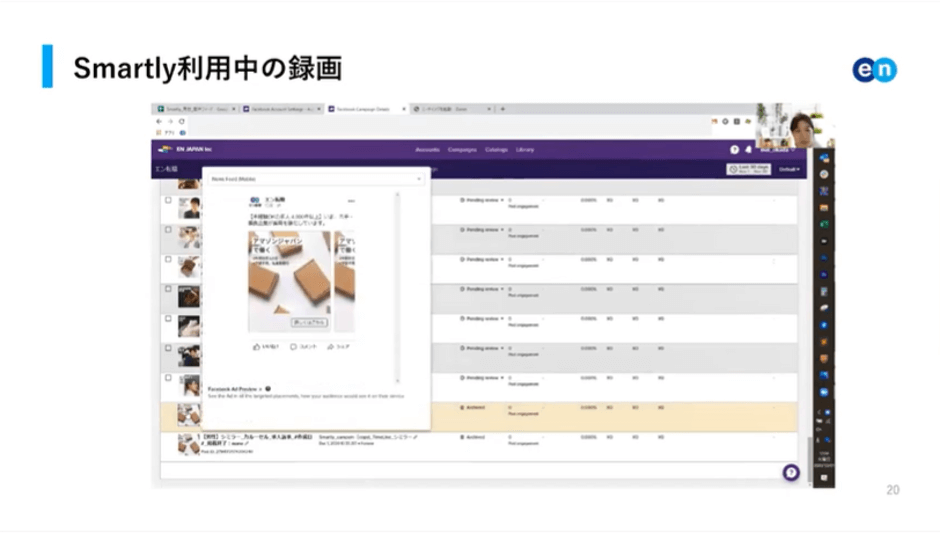
Task: Open a new browser tab with plus
Action: tap(503, 109)
